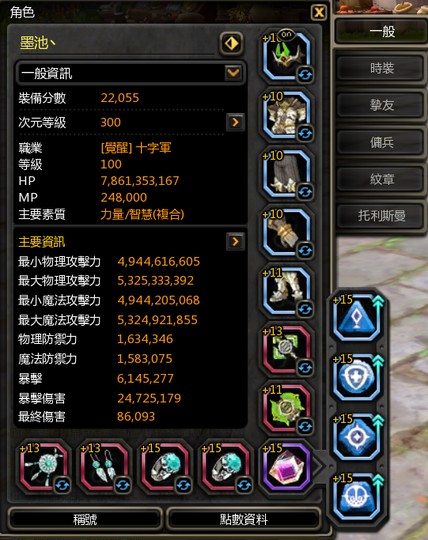Click the +15 blue triangle rune icon
428x540 pixels.
click(x=357, y=317)
